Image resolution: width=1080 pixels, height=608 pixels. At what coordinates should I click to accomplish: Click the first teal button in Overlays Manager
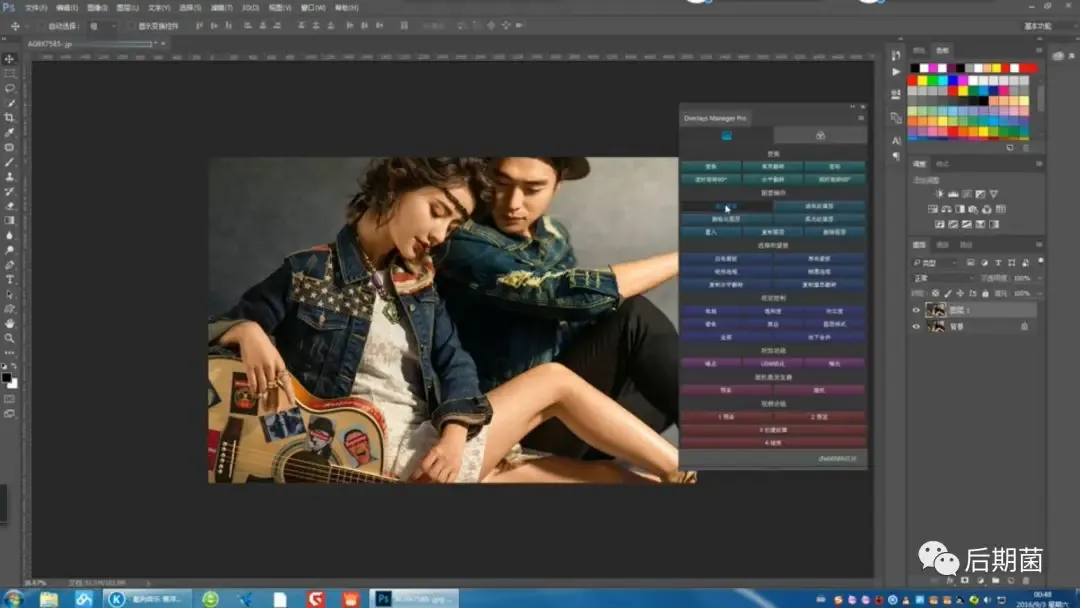[711, 166]
